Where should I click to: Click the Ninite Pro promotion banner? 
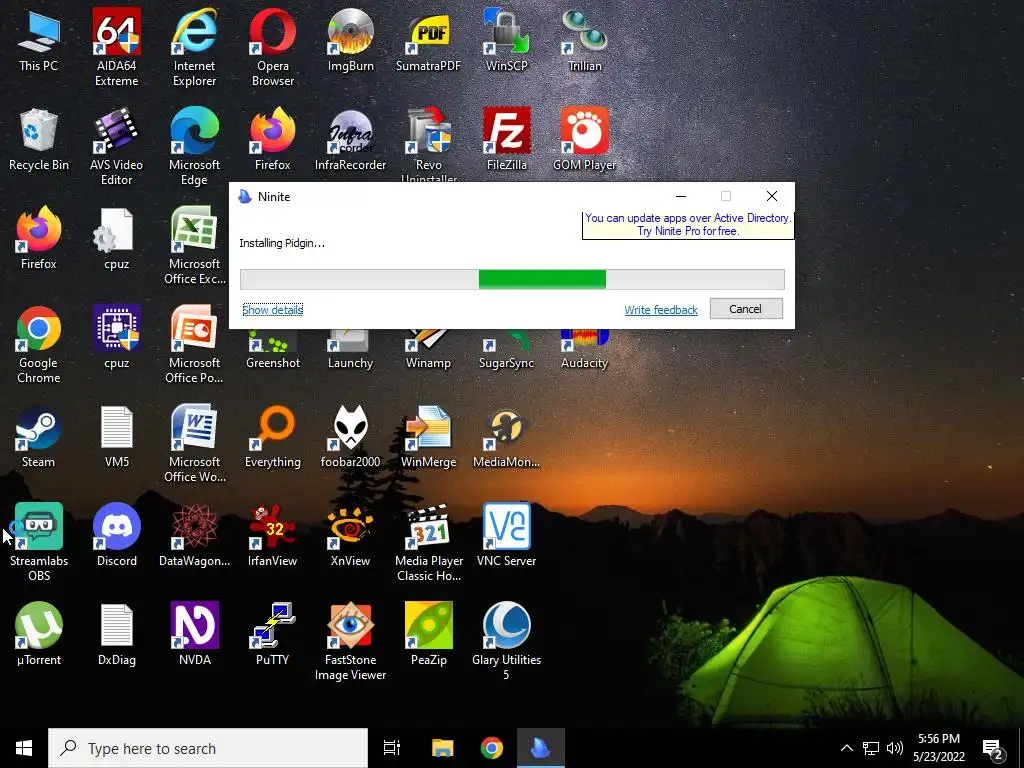688,225
